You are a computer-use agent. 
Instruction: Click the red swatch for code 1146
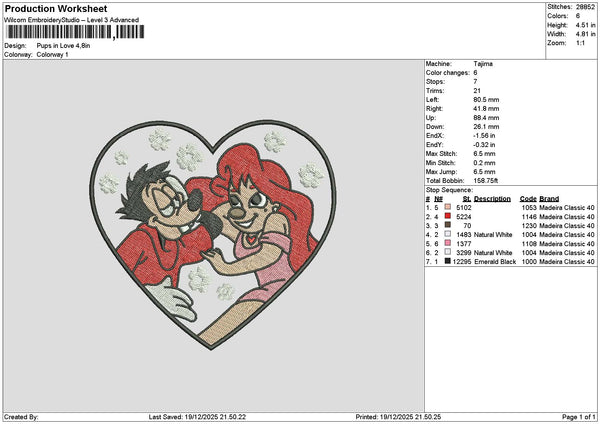tap(448, 216)
